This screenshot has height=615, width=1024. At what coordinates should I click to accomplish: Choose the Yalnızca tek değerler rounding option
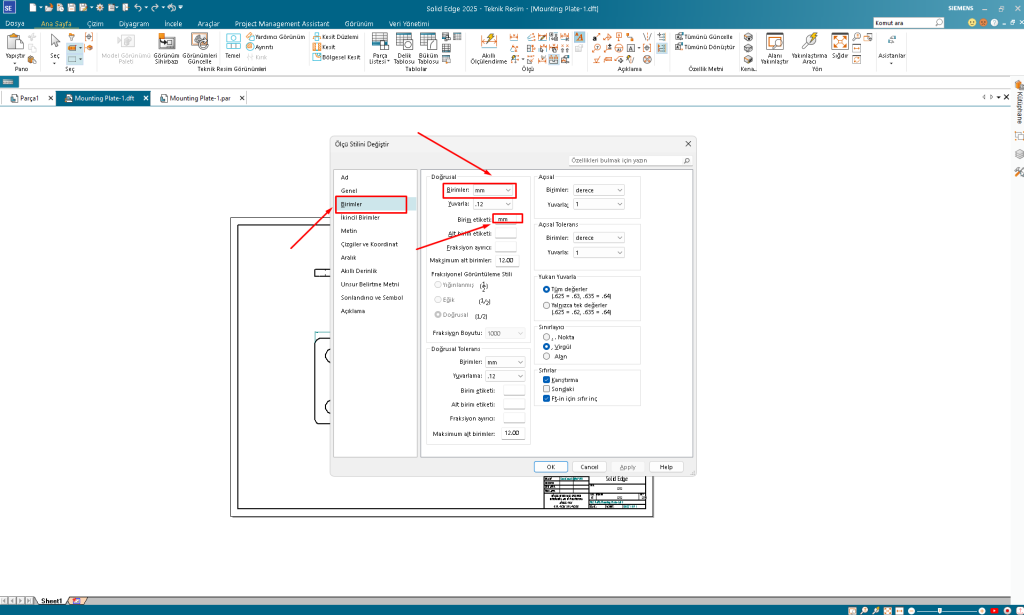click(546, 305)
